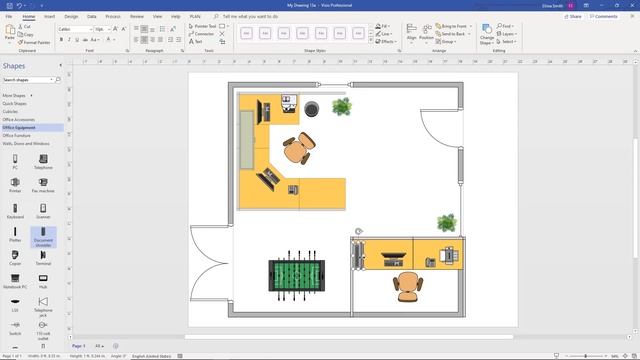Open the font size dropdown
The width and height of the screenshot is (640, 360).
point(109,29)
